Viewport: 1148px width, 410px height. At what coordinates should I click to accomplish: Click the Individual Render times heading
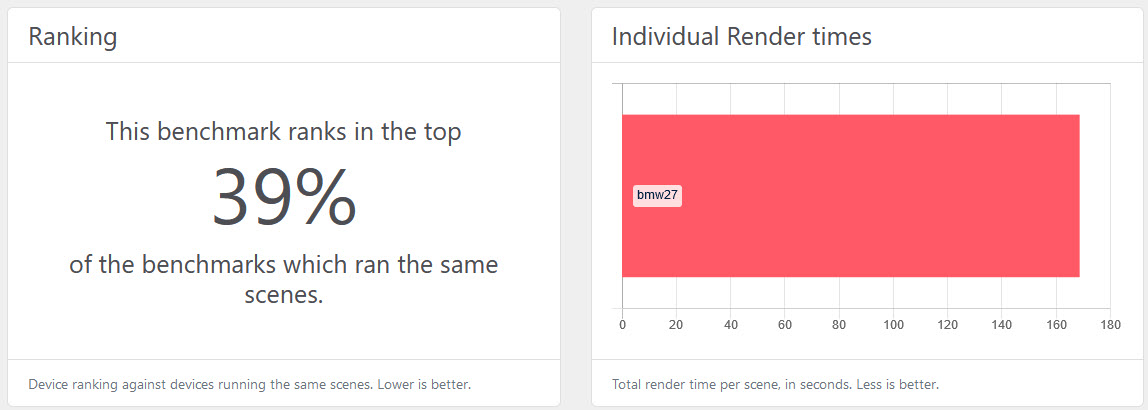[742, 36]
